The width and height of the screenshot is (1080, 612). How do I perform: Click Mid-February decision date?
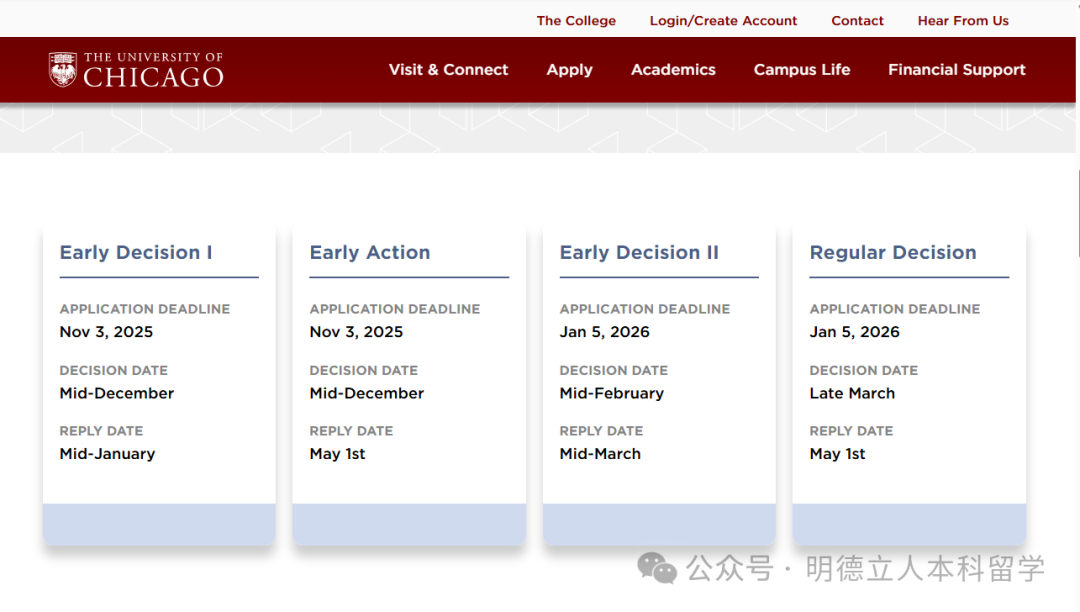coord(612,393)
